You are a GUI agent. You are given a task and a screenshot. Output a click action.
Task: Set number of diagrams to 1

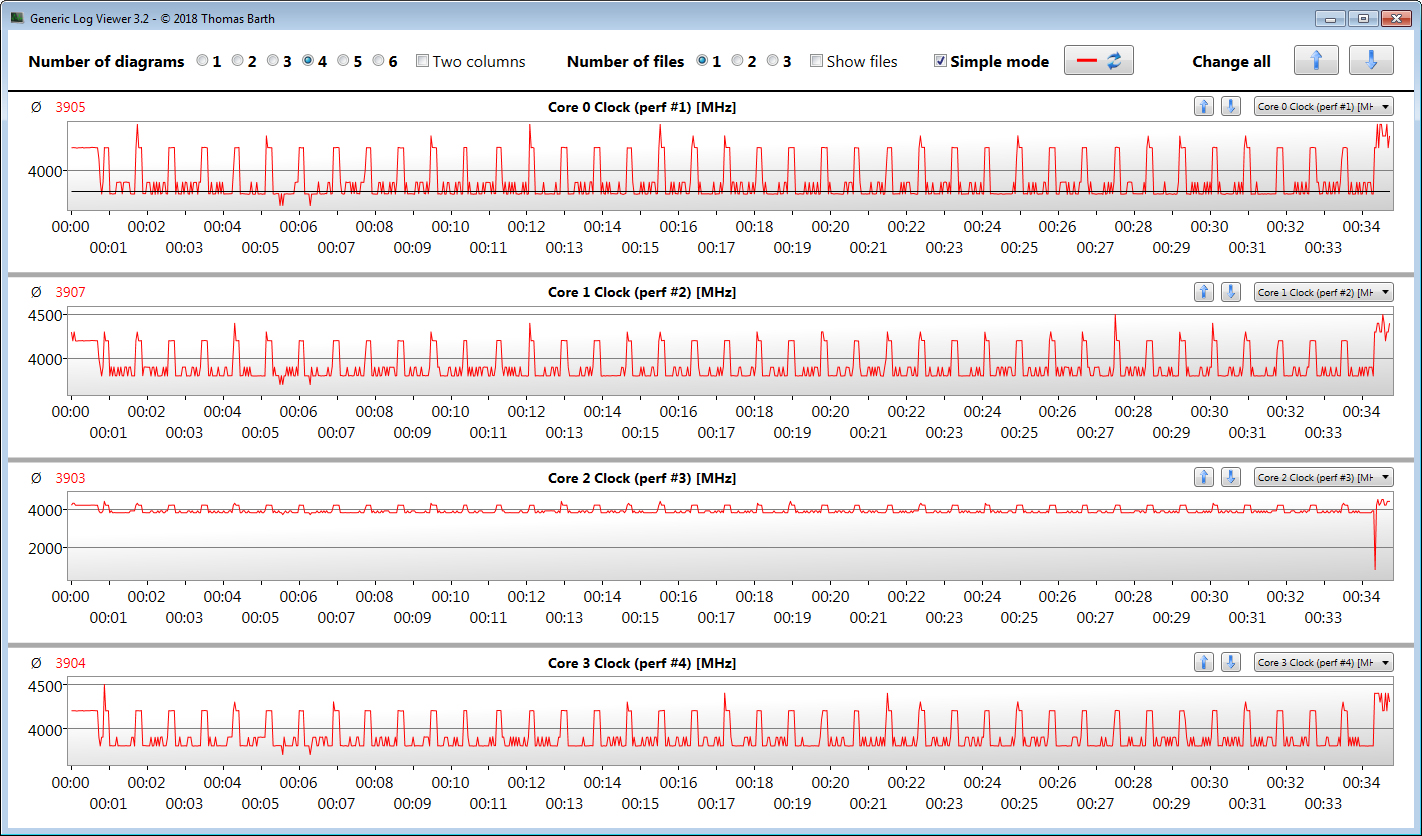pyautogui.click(x=203, y=61)
